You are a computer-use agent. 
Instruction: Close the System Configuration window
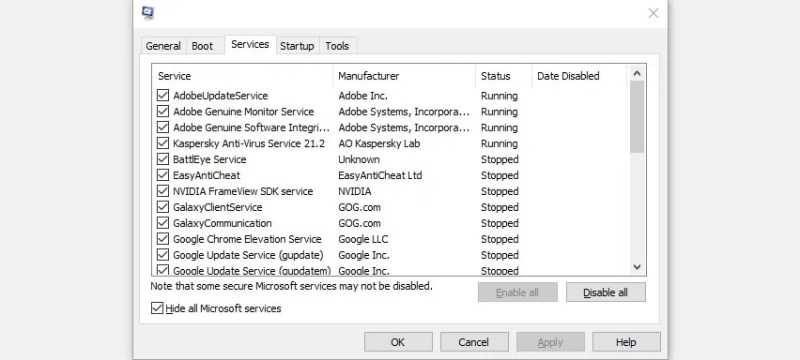pyautogui.click(x=653, y=14)
